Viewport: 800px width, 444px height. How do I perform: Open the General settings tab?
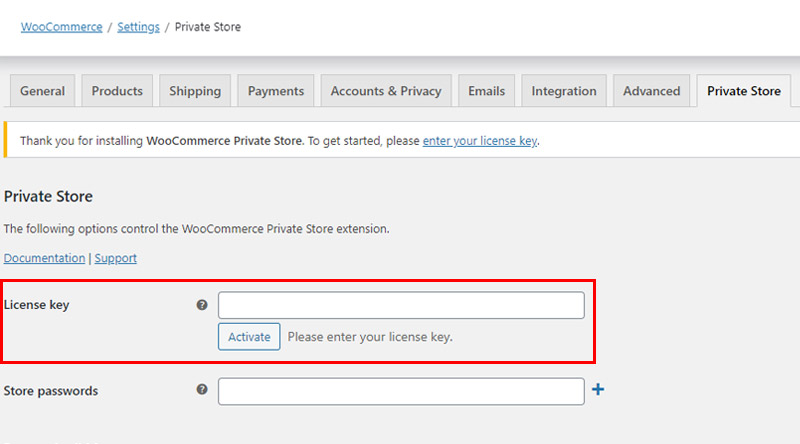tap(42, 91)
